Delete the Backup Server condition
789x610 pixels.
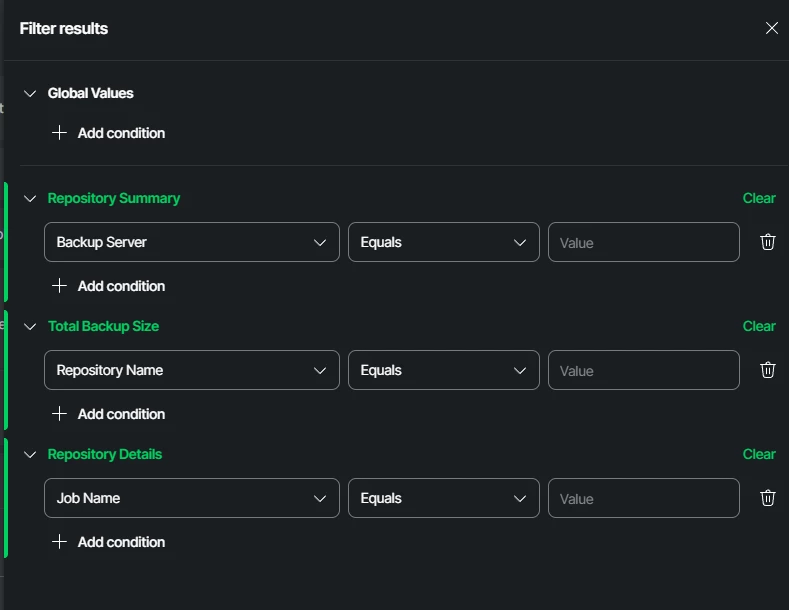pyautogui.click(x=767, y=242)
